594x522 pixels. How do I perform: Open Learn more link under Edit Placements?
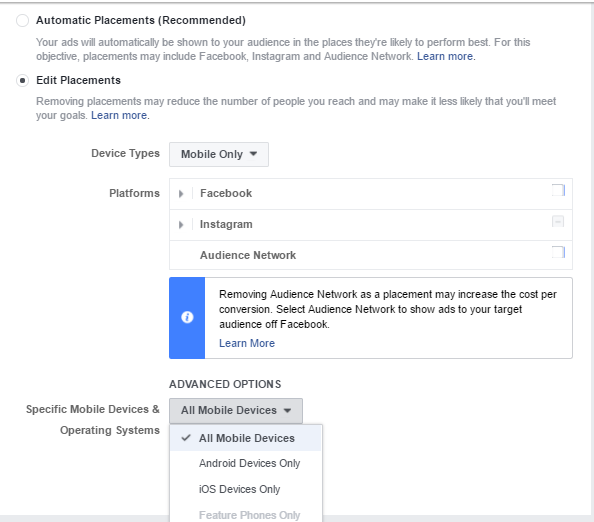[x=119, y=115]
